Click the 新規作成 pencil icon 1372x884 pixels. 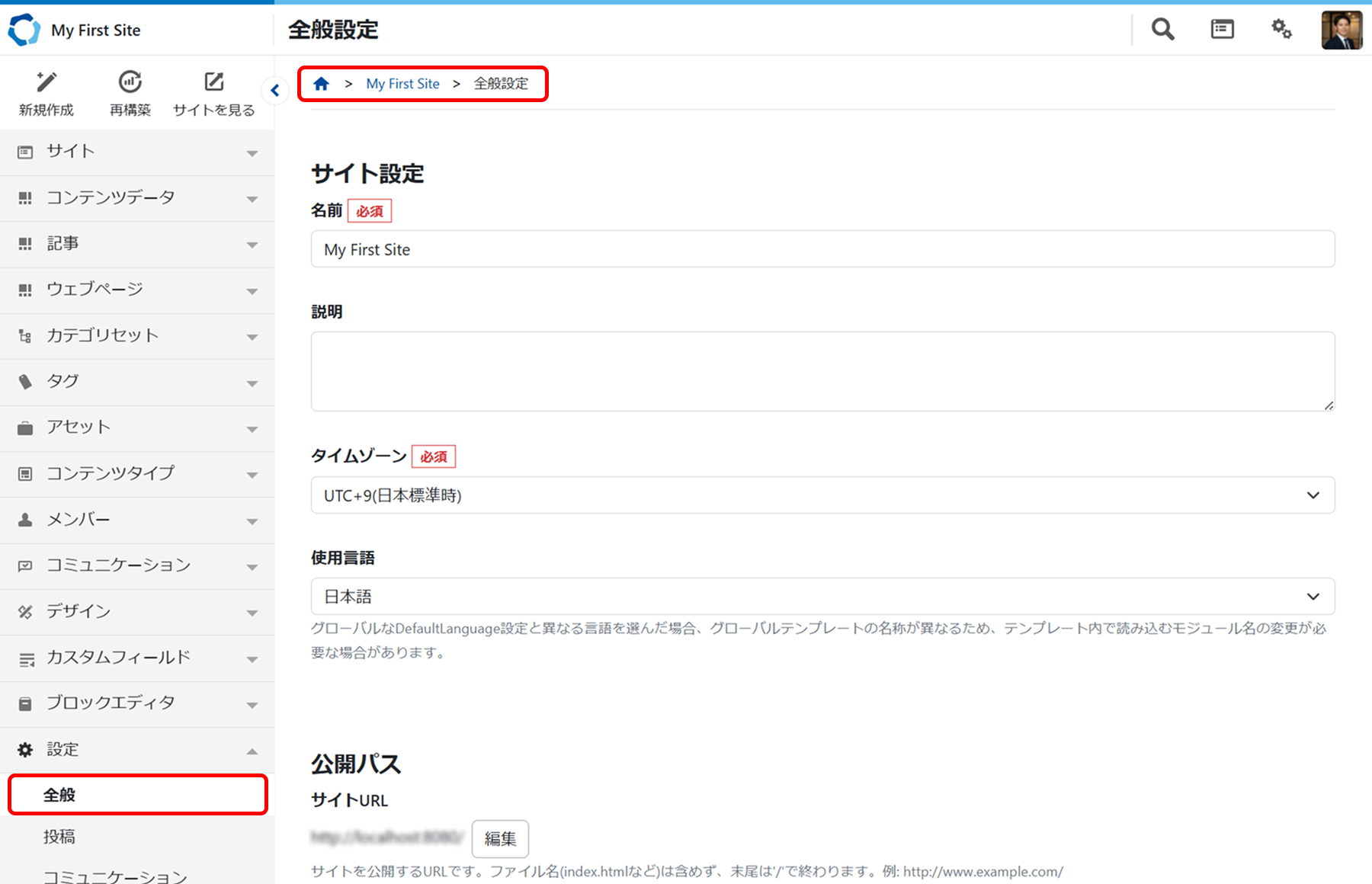46,82
